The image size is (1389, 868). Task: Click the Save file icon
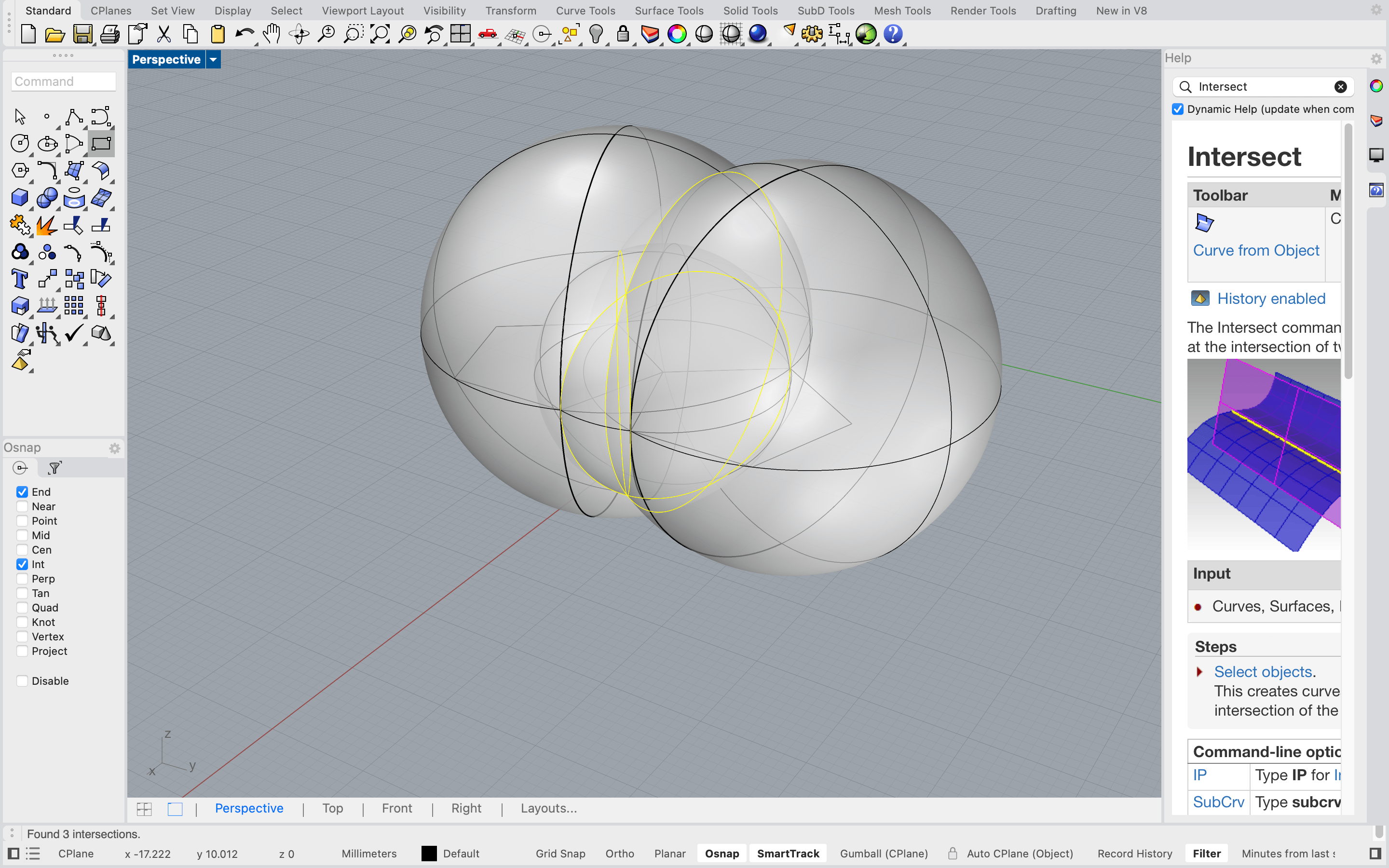point(82,34)
